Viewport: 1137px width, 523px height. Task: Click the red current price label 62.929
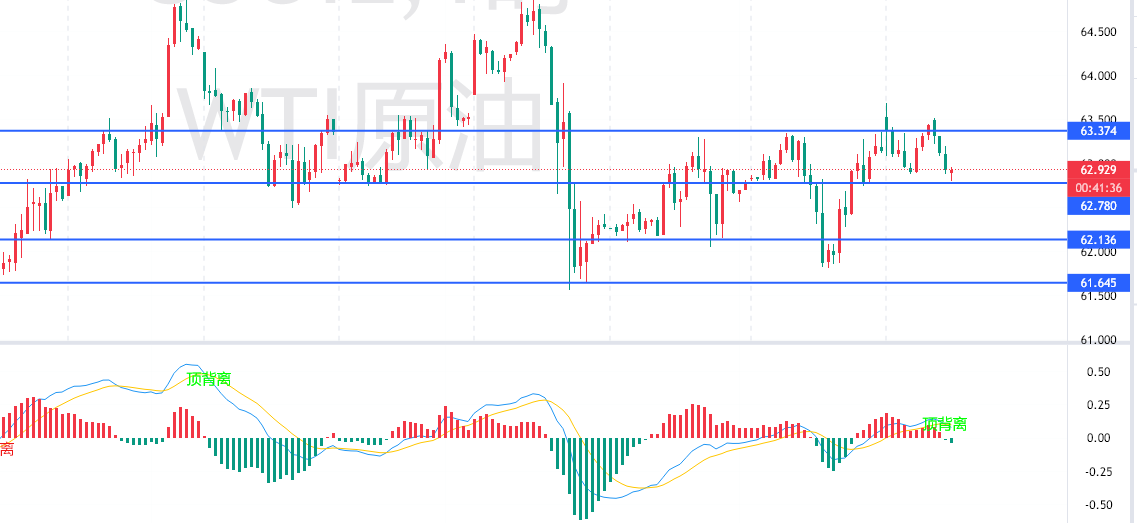[1098, 170]
